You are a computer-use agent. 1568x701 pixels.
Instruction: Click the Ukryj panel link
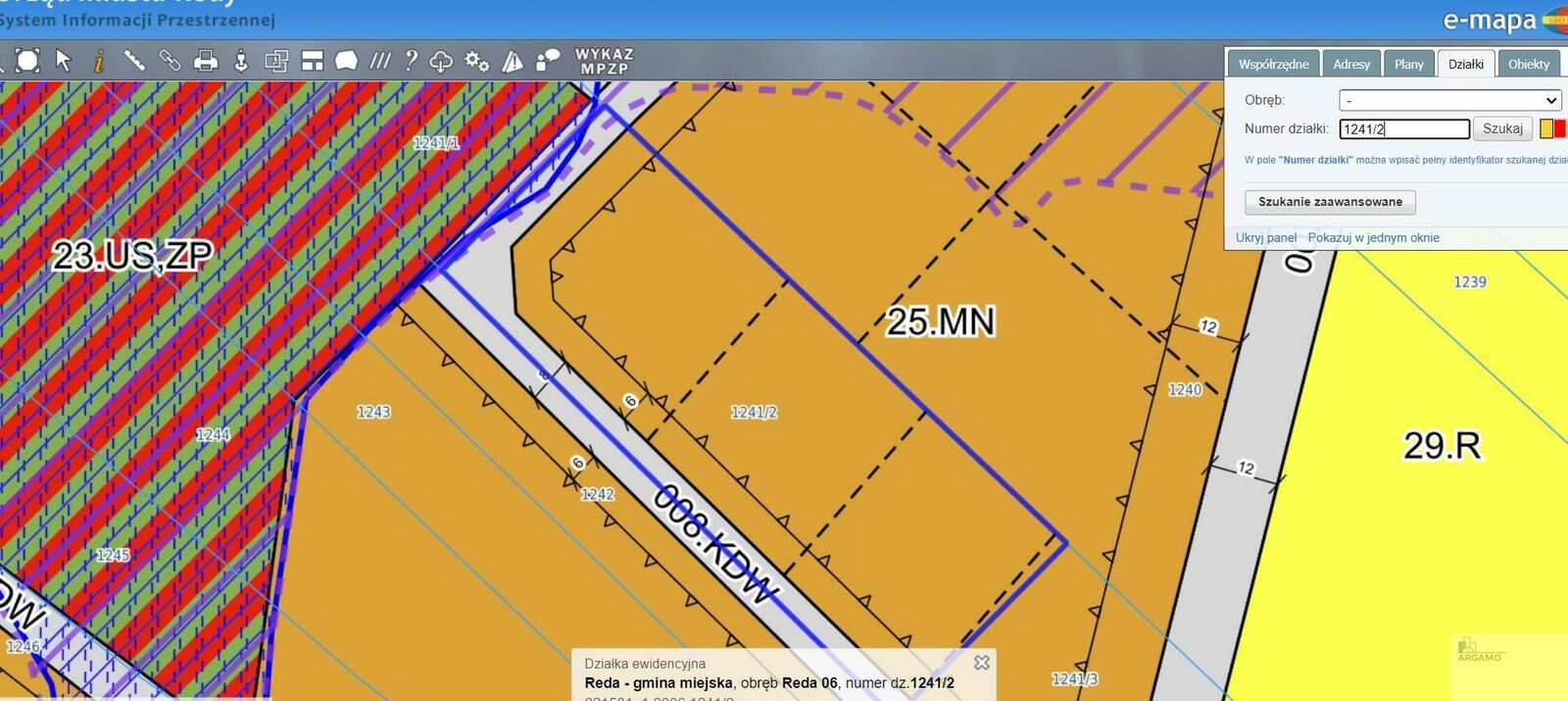point(1265,237)
